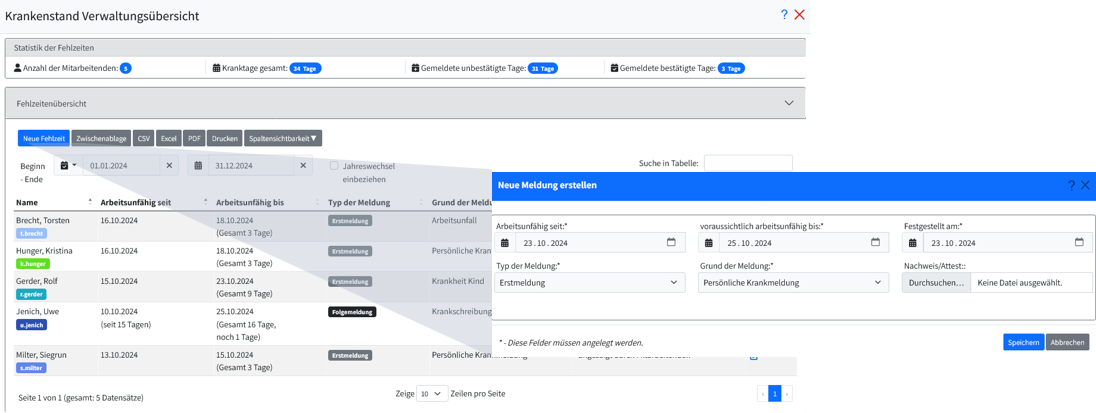The image size is (1096, 413).
Task: Click calendar icon beside Kranktage gesamt
Action: [217, 68]
